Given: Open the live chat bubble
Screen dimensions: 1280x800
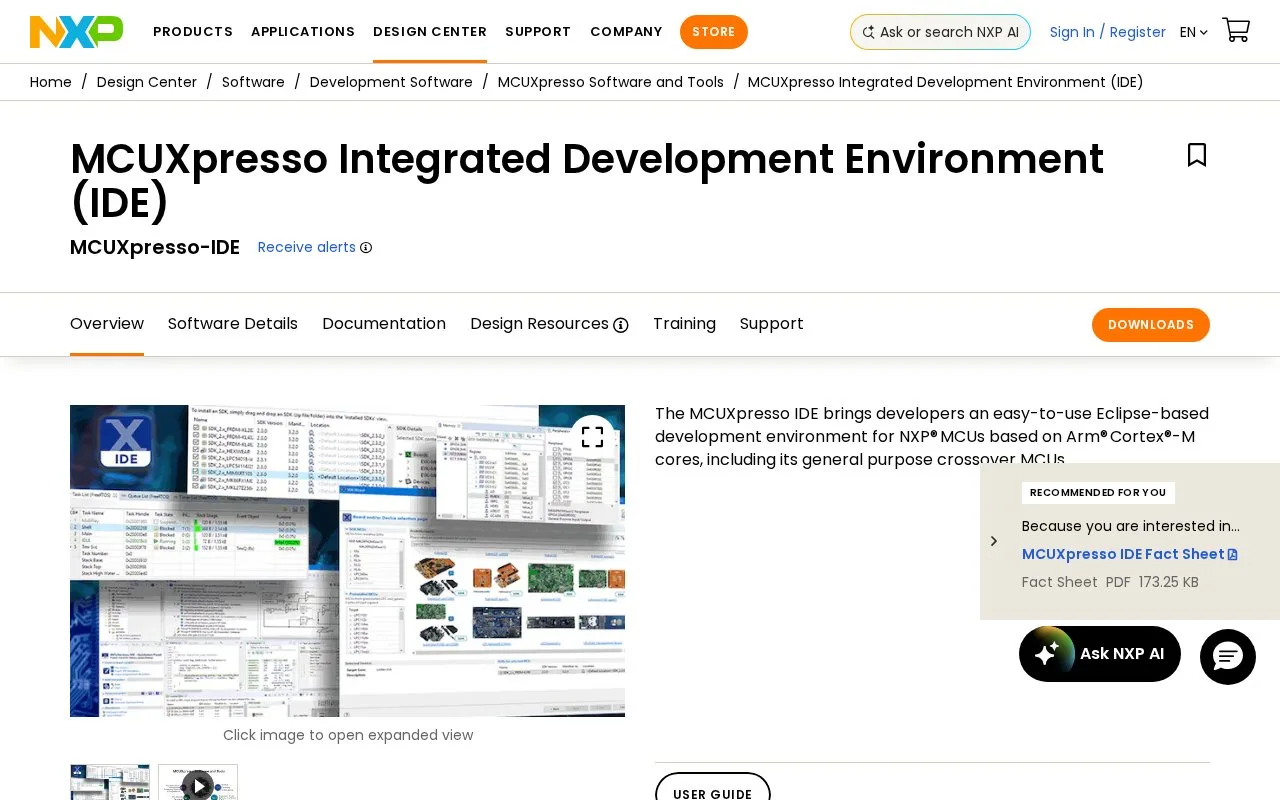Looking at the screenshot, I should click(x=1228, y=657).
